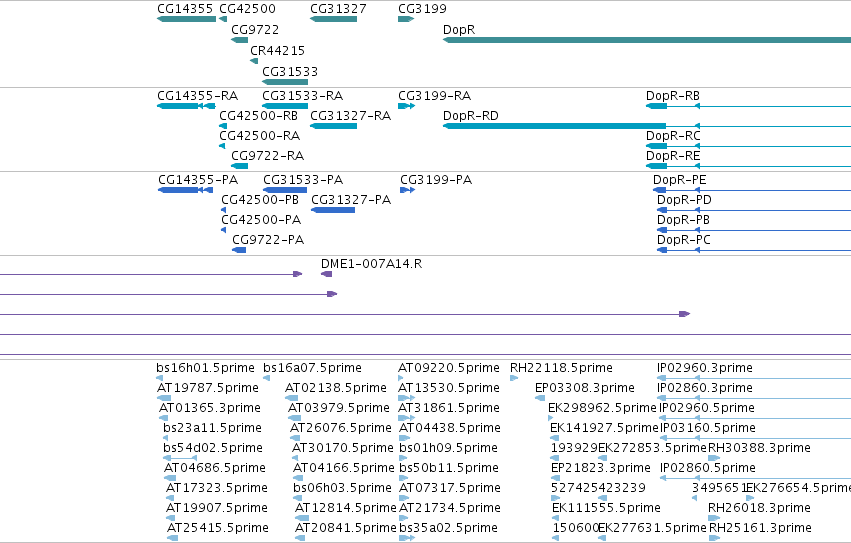Viewport: 851px width, 543px height.
Task: Click the DopR-RB transcript label
Action: tap(672, 96)
